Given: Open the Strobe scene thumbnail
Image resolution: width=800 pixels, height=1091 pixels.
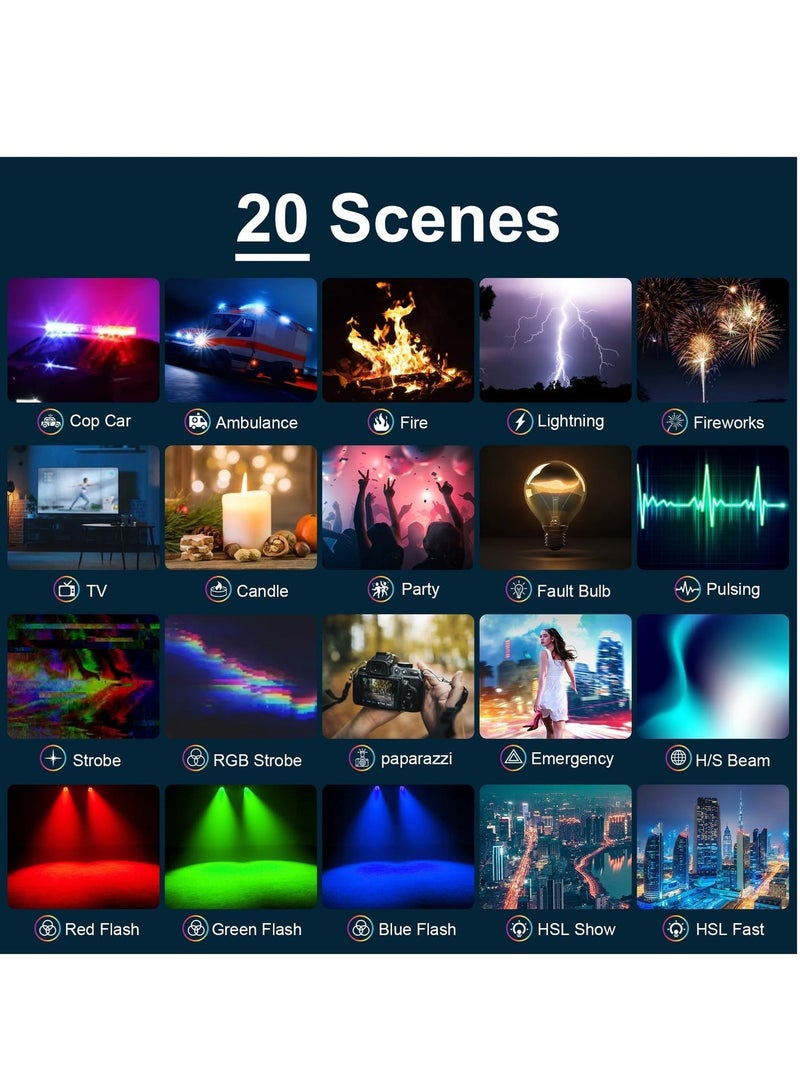Looking at the screenshot, I should 83,676.
